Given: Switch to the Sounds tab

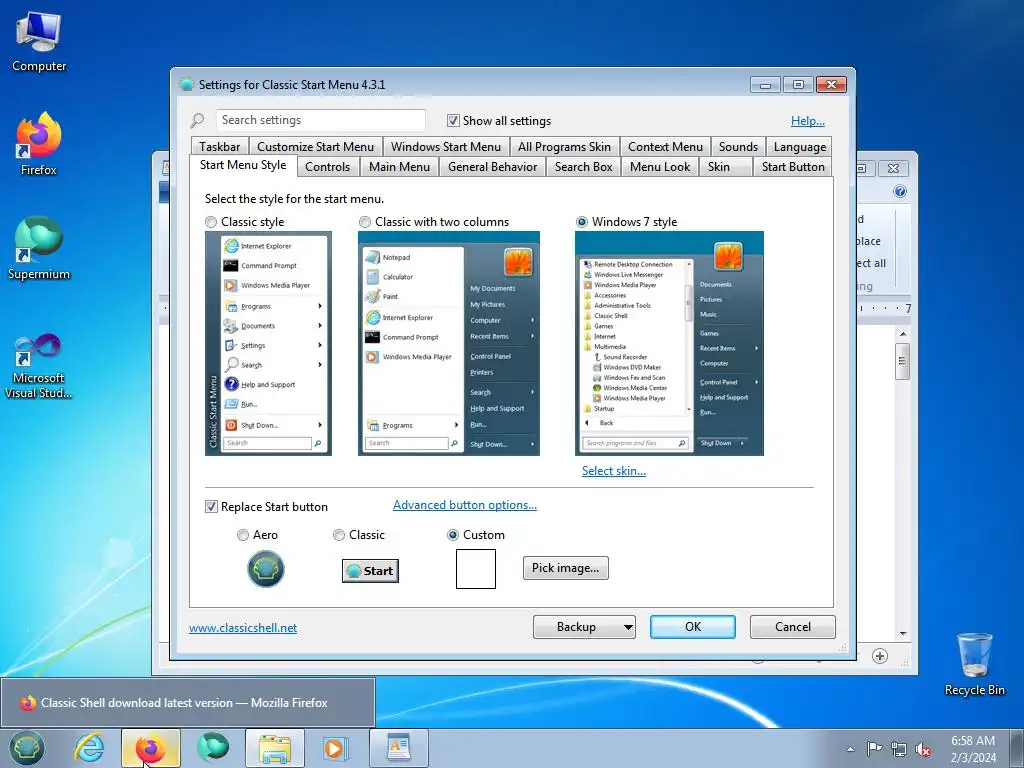Looking at the screenshot, I should pyautogui.click(x=739, y=147).
